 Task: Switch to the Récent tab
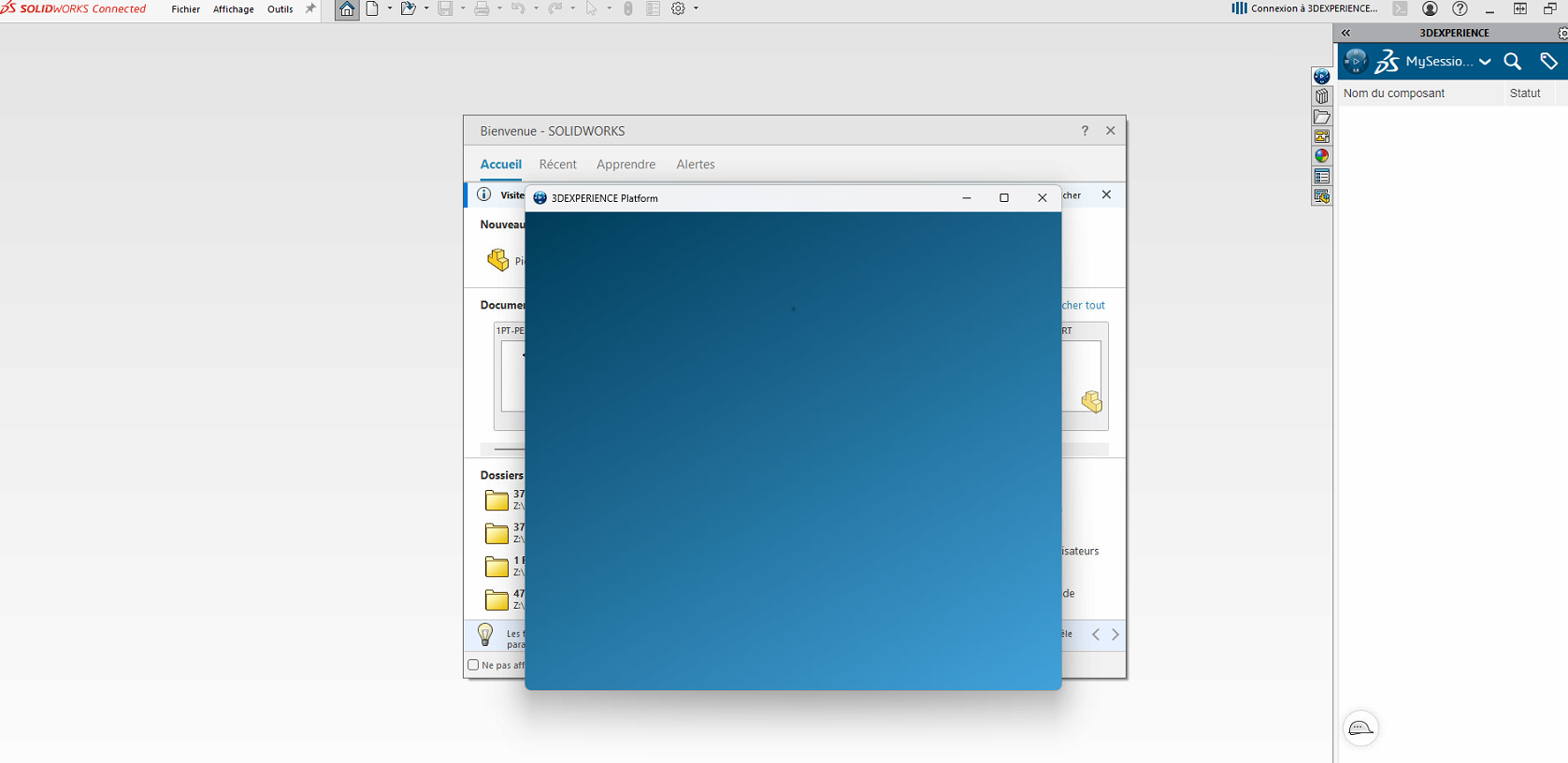(x=558, y=165)
